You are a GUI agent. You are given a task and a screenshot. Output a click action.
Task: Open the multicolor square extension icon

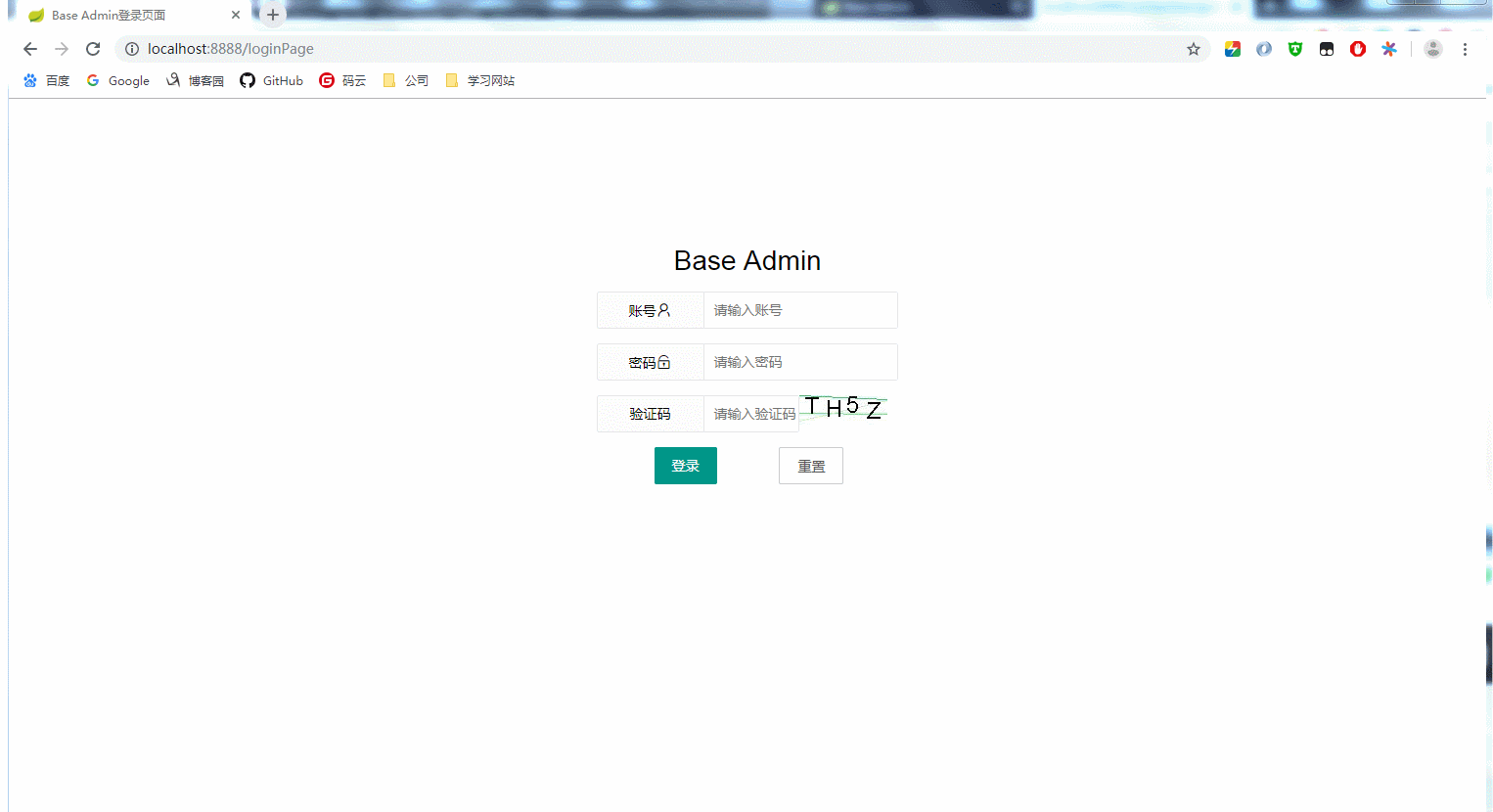click(x=1233, y=49)
